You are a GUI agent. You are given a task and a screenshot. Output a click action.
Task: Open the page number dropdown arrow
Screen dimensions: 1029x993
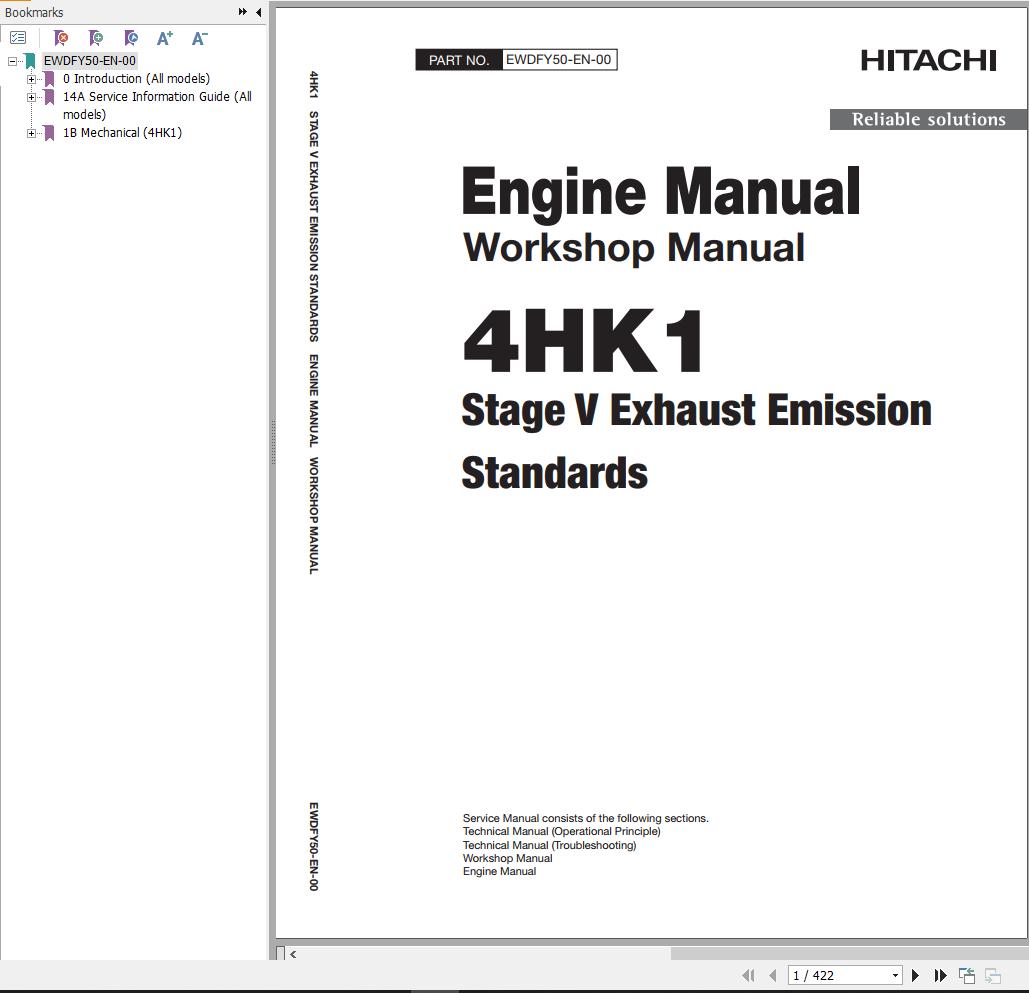(895, 975)
